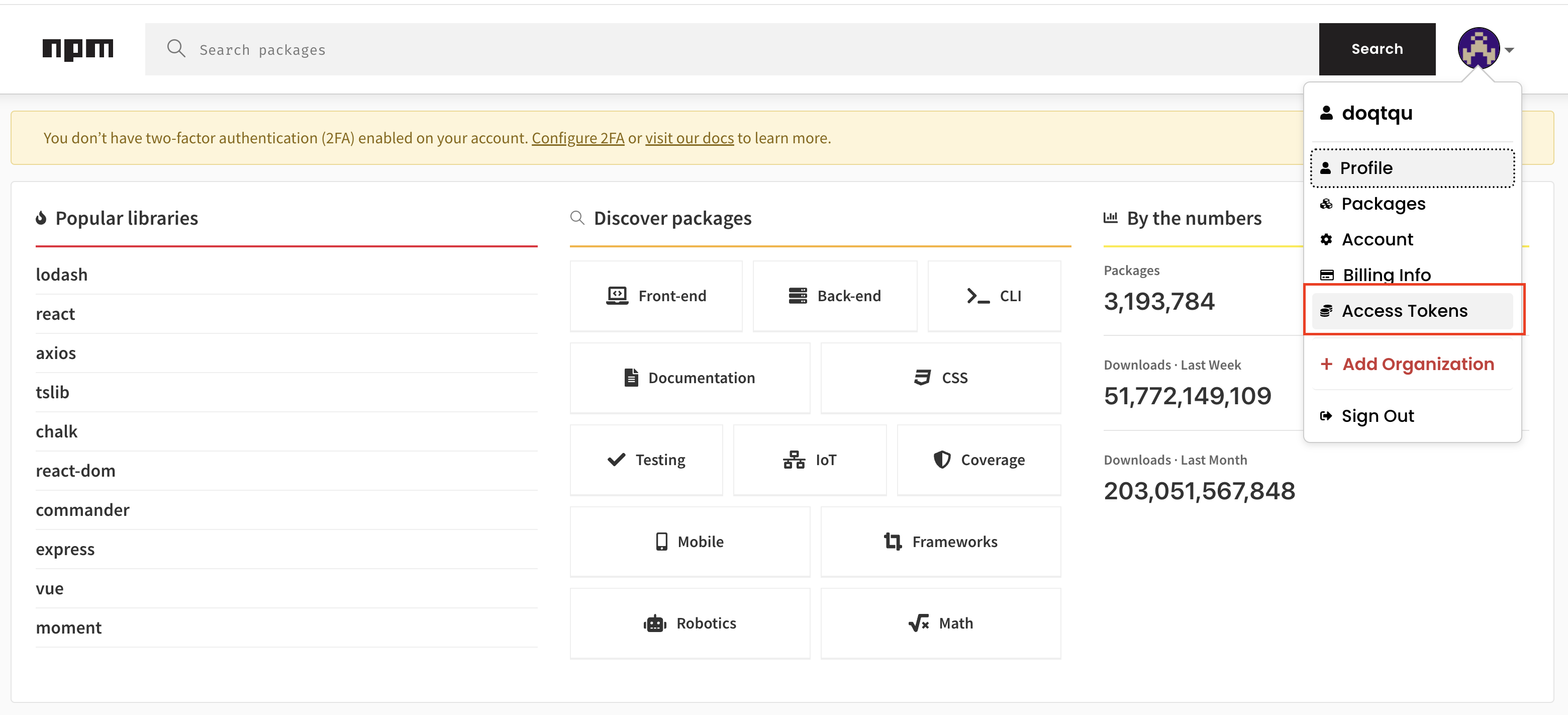Click the plus icon Add Organization
1568x715 pixels.
pos(1326,364)
